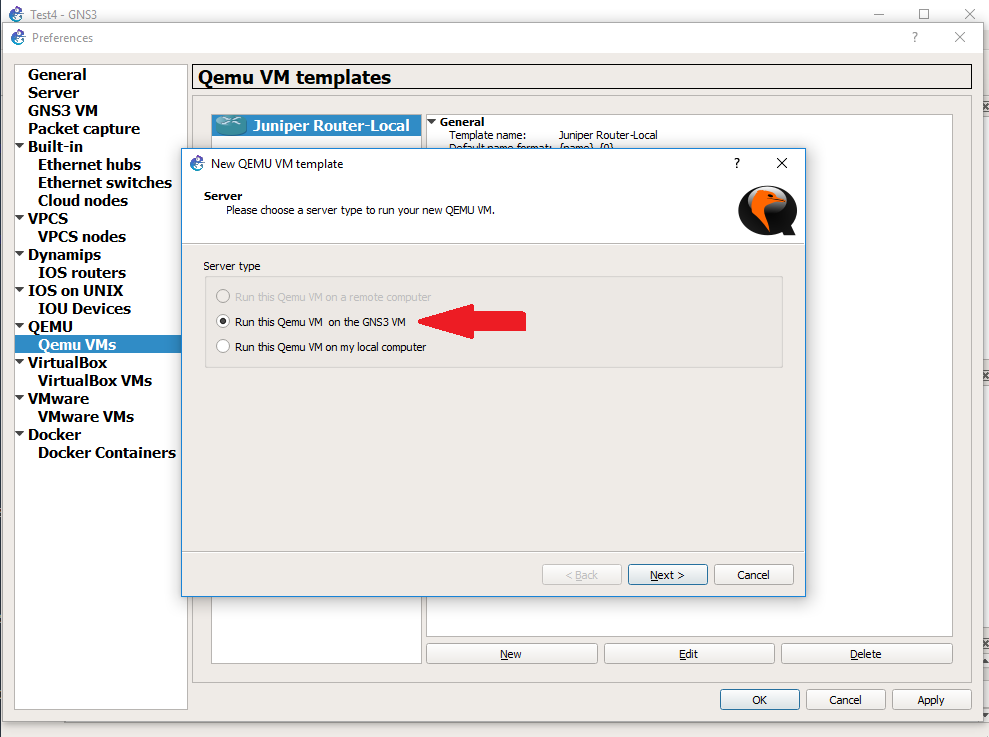
Task: Collapse the VPCS tree section
Action: (20, 218)
